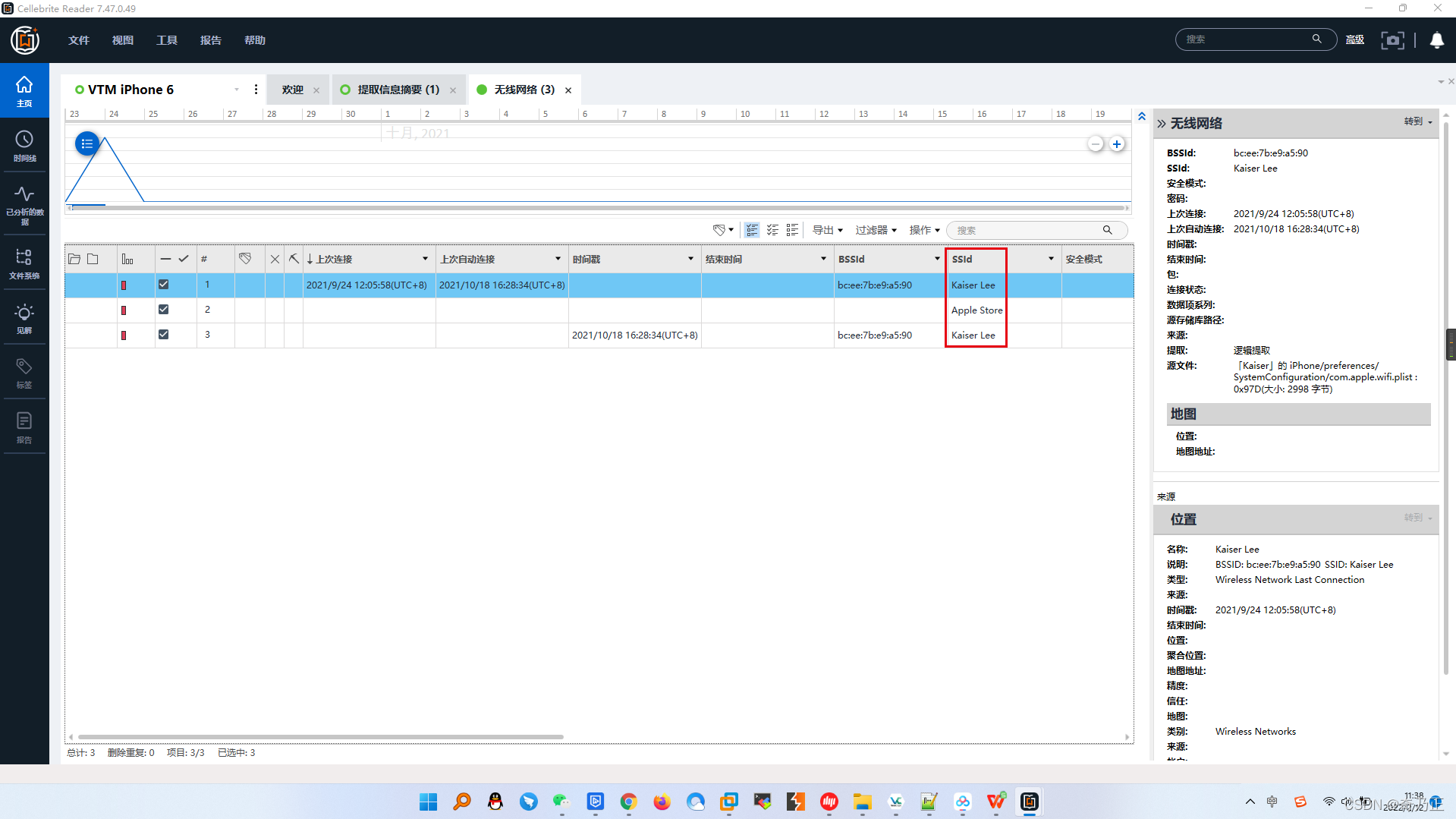The width and height of the screenshot is (1456, 819).
Task: Zoom in timeline with plus icon
Action: click(x=1117, y=144)
